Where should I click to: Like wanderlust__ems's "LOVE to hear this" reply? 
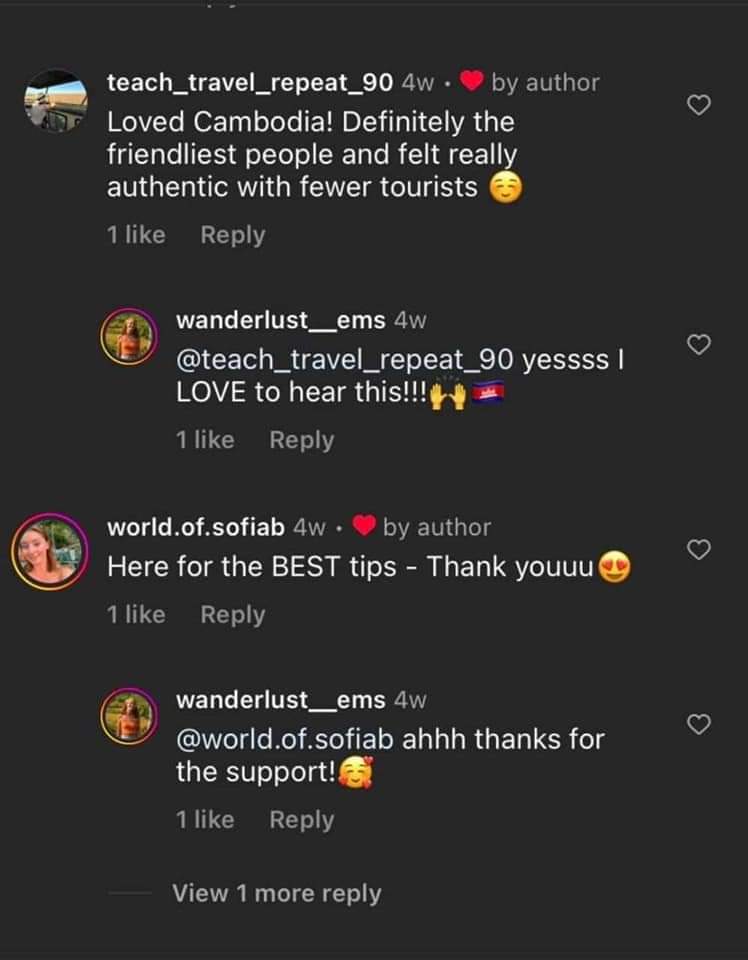(700, 345)
